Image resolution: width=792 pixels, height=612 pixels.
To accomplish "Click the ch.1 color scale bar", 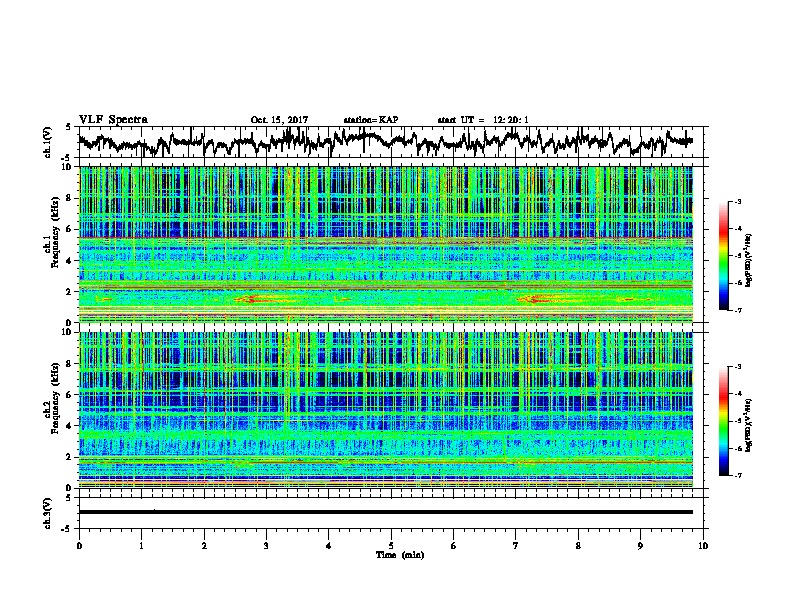I will click(x=723, y=256).
